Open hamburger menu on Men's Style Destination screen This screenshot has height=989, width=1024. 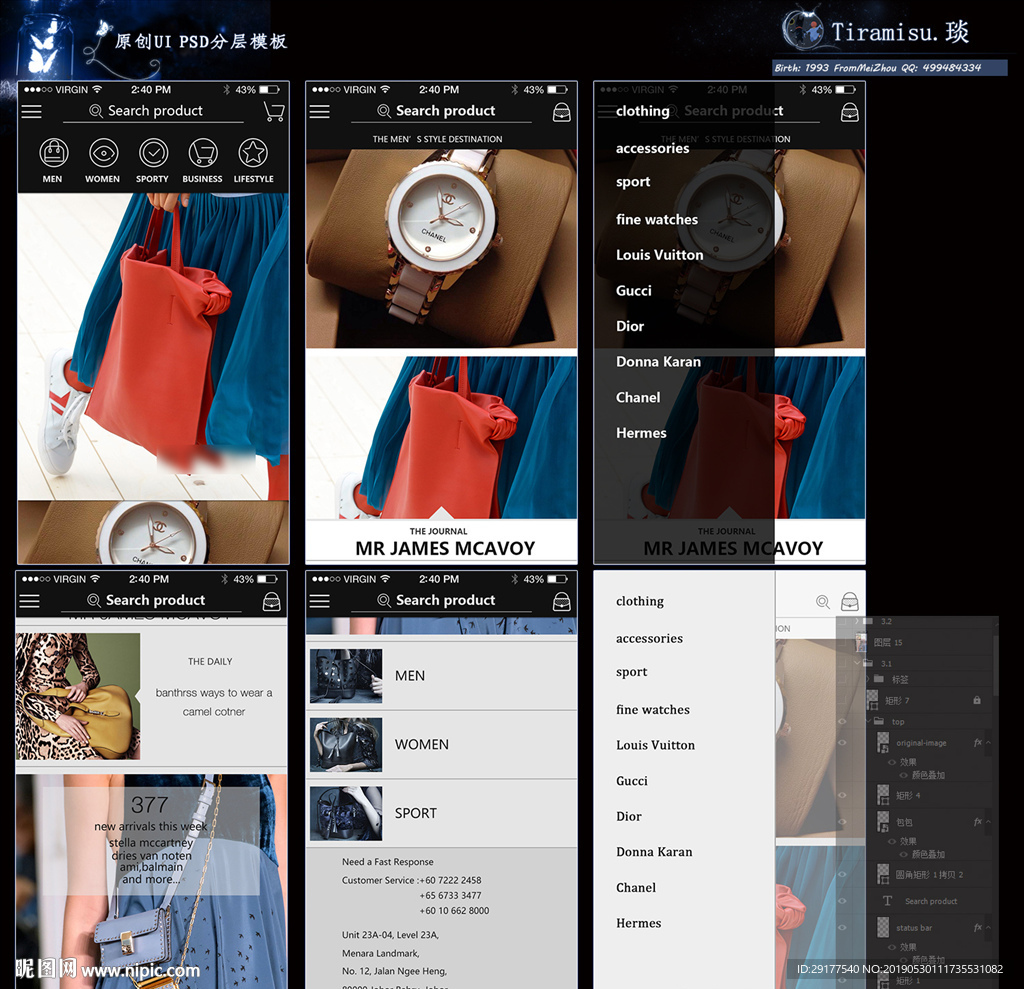click(319, 112)
